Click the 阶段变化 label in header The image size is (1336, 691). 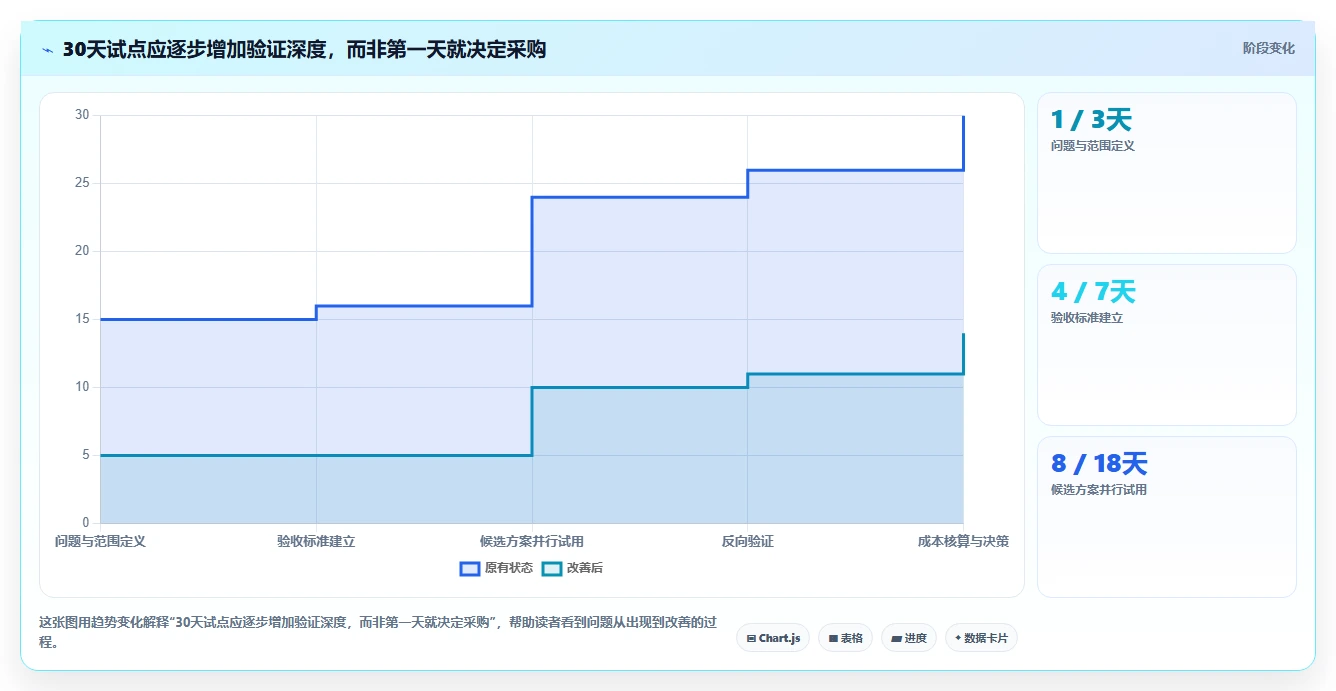coord(1268,48)
